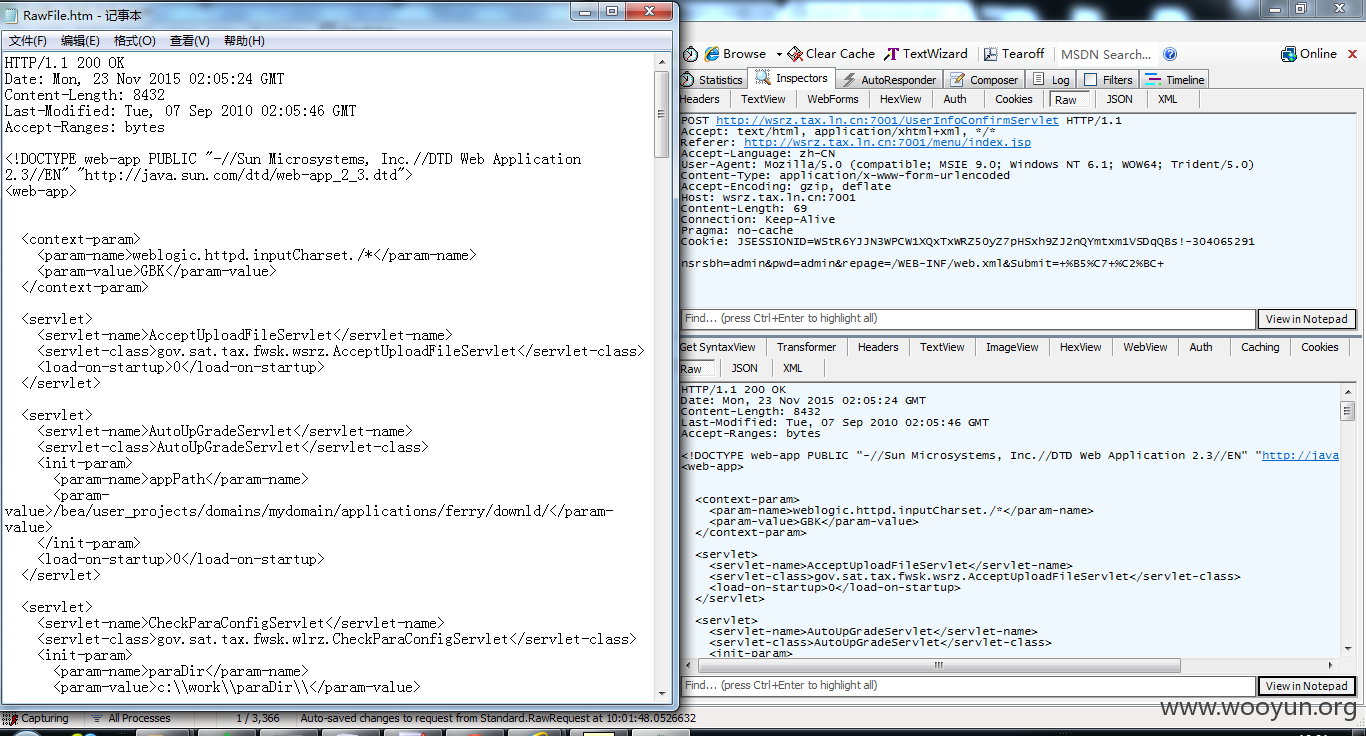Open response Caching tab
Screen dimensions: 1366x736
pyautogui.click(x=1260, y=347)
